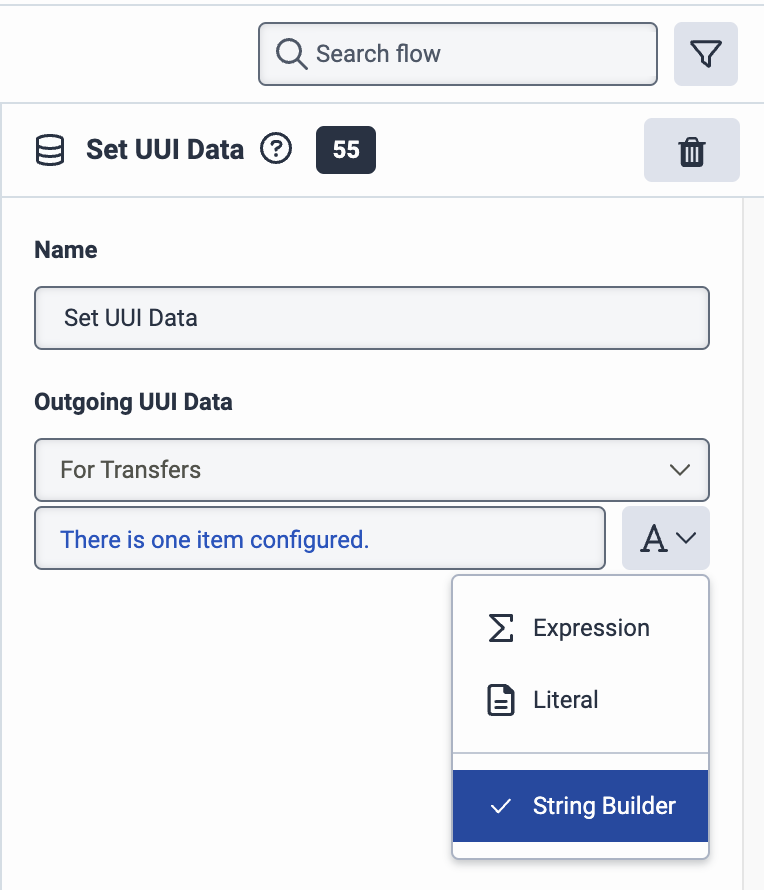Toggle the A value-type dropdown

click(x=666, y=538)
